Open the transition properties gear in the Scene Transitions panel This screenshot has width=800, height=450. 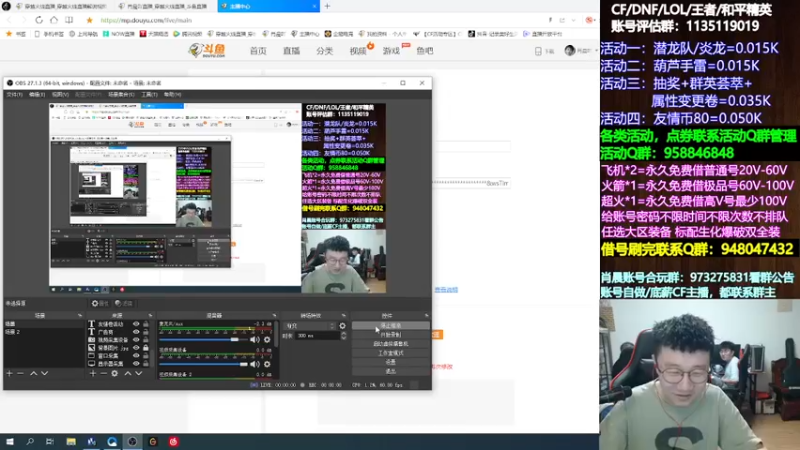(342, 326)
